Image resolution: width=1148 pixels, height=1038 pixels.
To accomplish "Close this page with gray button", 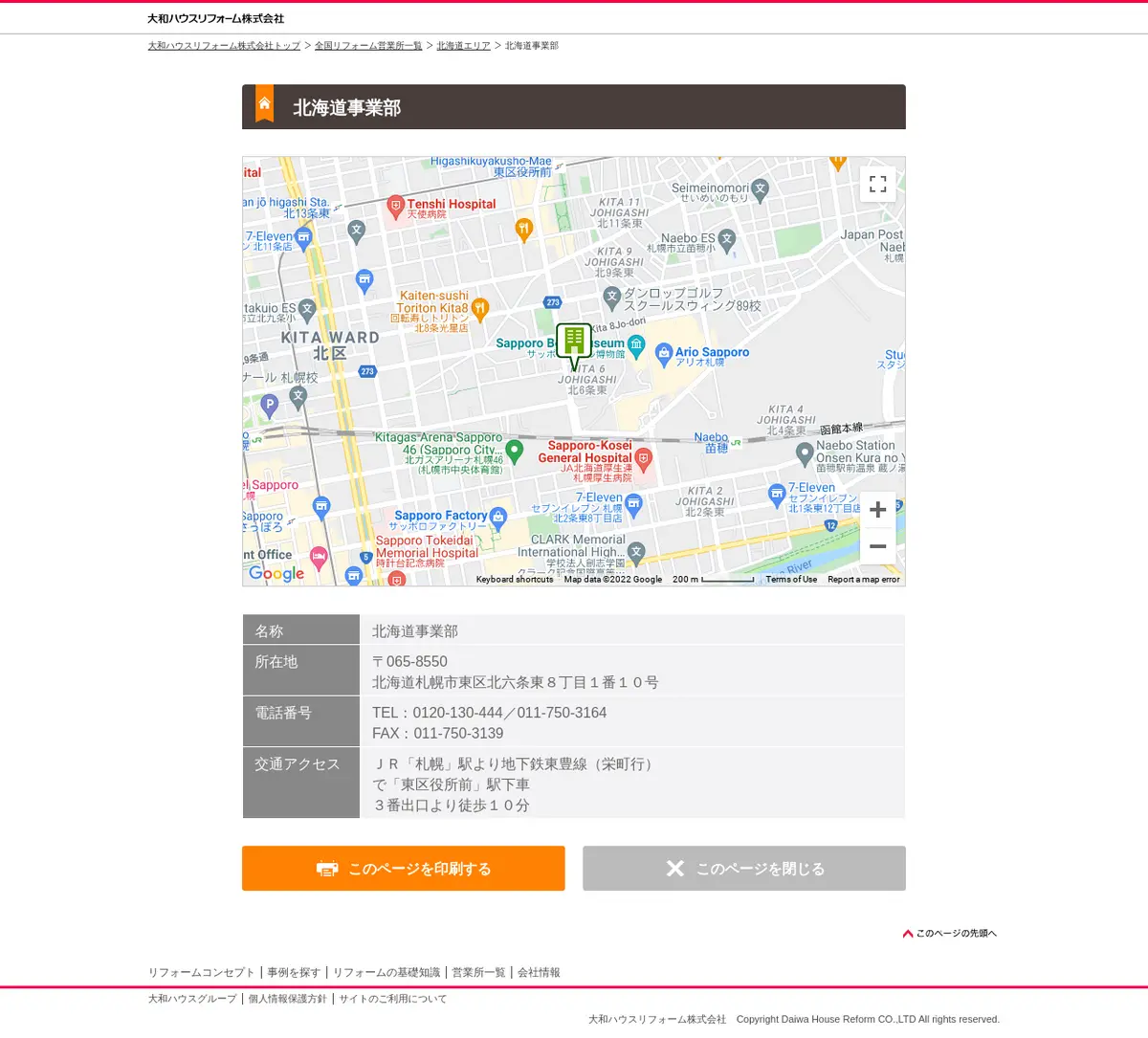I will pos(744,869).
